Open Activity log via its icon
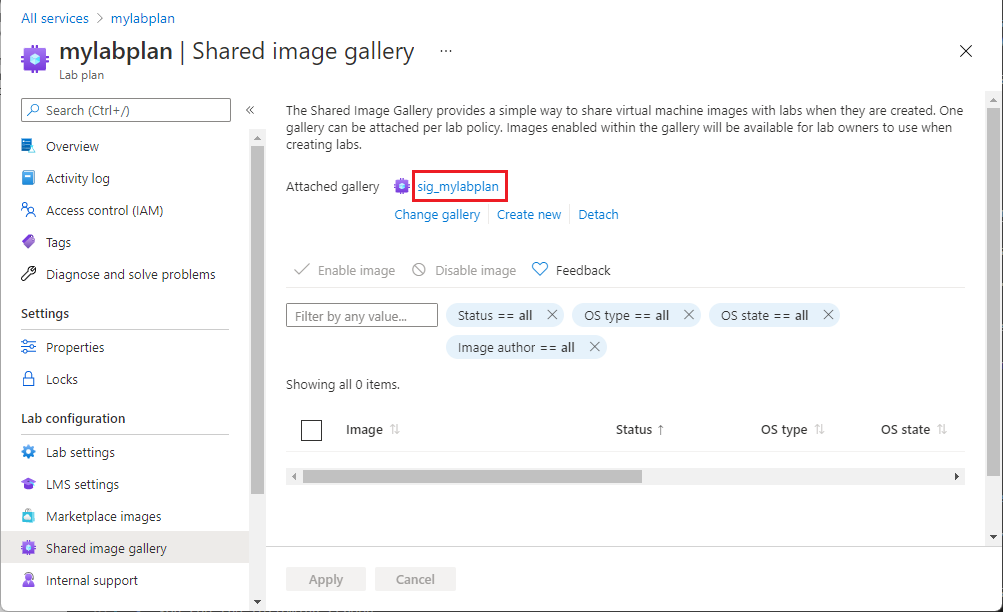1003x612 pixels. [28, 178]
